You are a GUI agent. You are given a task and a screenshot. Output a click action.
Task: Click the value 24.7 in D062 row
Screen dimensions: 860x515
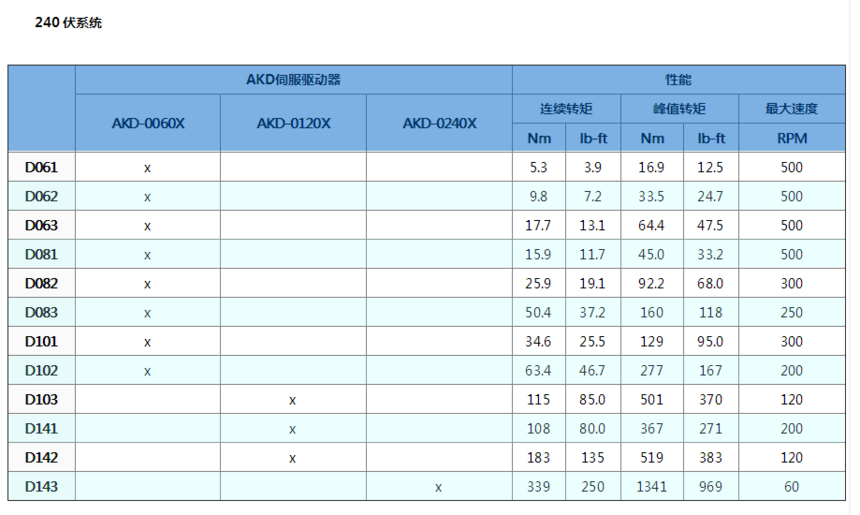pyautogui.click(x=710, y=196)
